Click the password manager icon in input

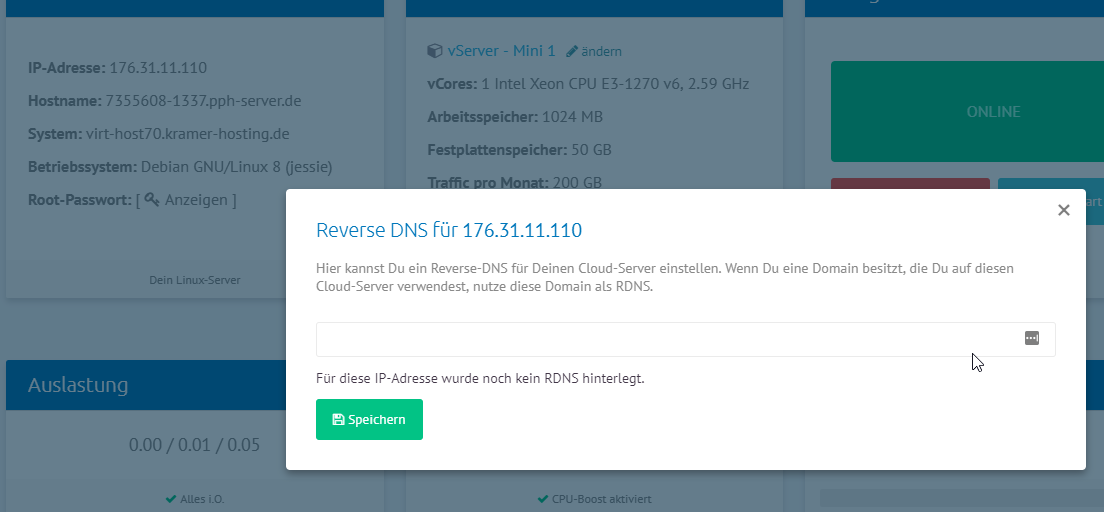click(x=1031, y=339)
